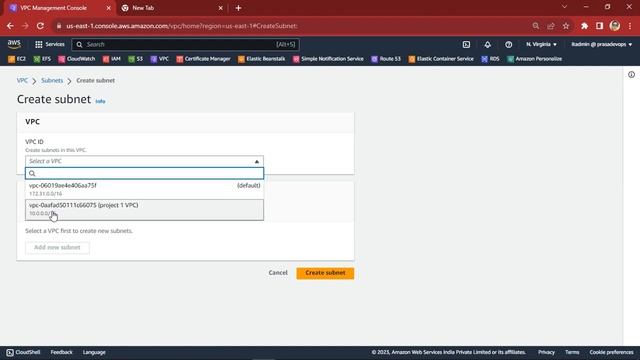Switch to the VPC Management Console tab
Screen dimensions: 640x360
60,8
